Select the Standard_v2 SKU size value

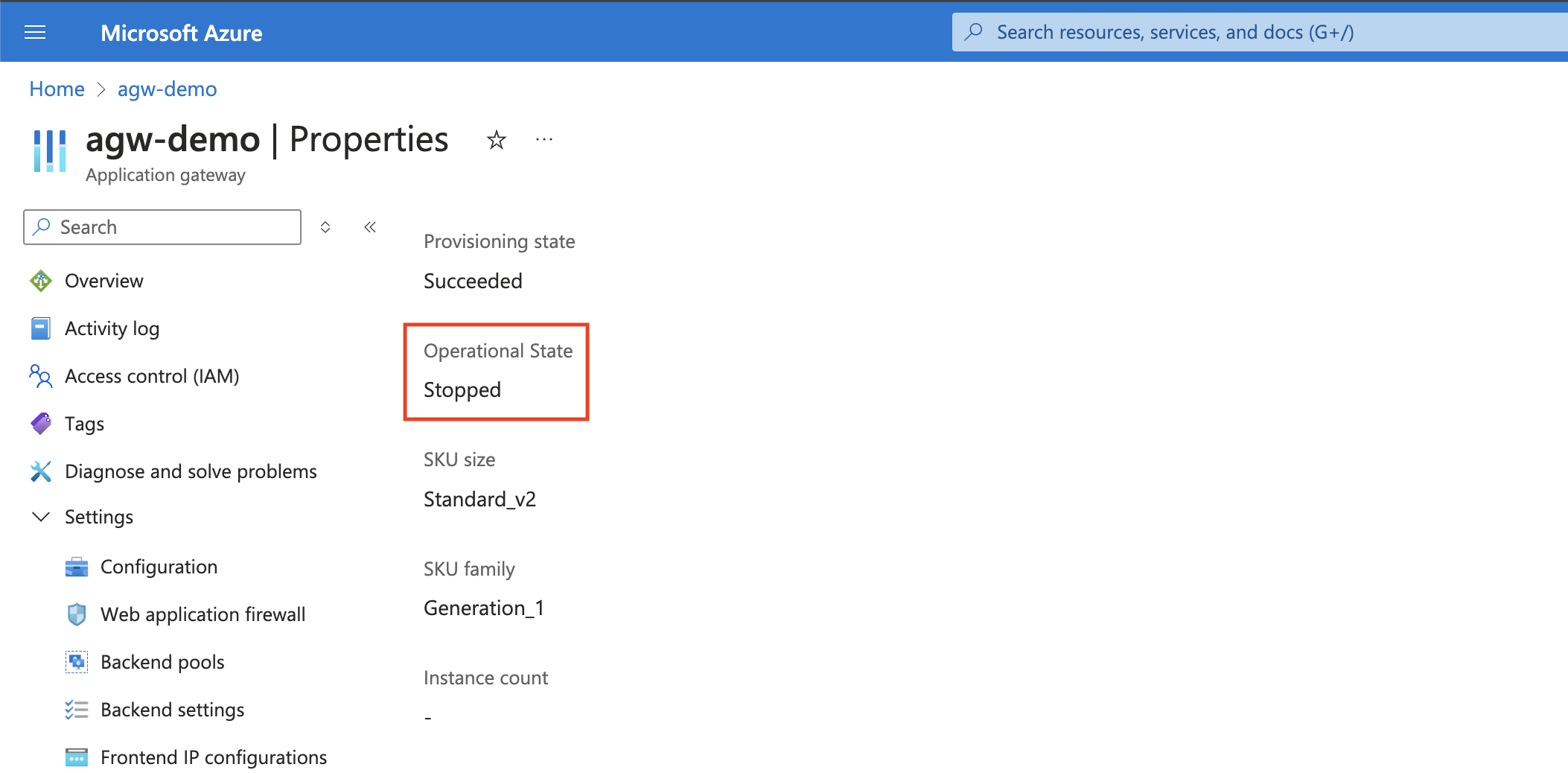click(479, 499)
